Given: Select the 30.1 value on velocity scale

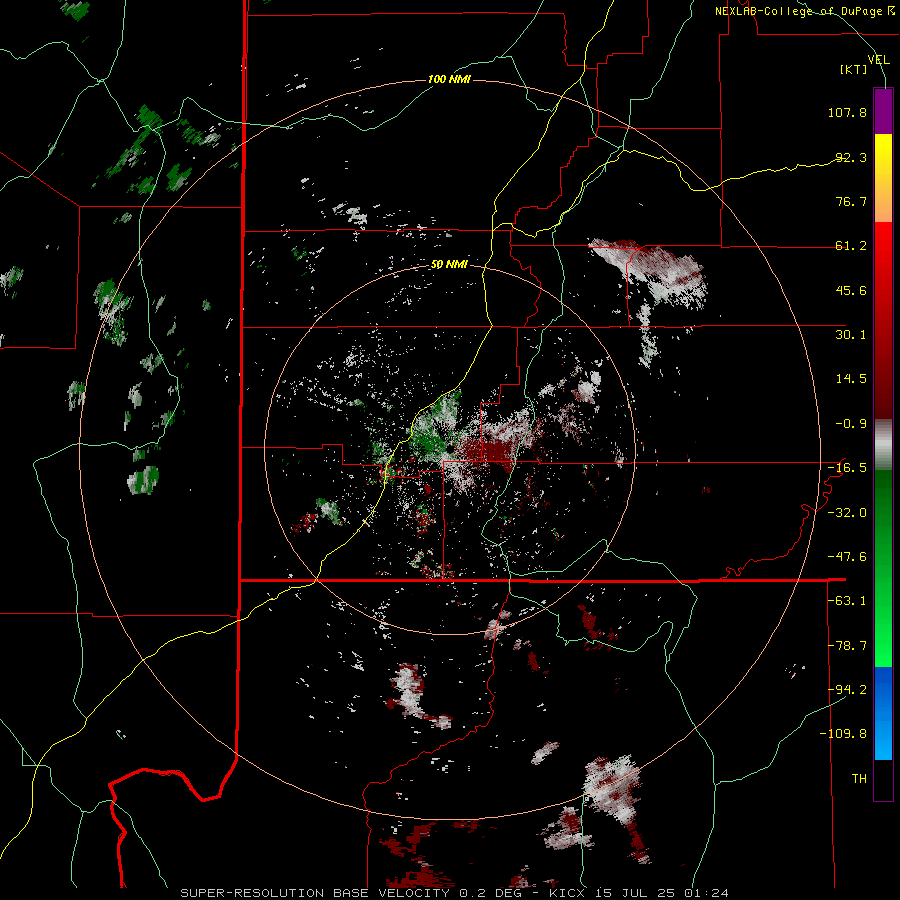Looking at the screenshot, I should (x=851, y=335).
